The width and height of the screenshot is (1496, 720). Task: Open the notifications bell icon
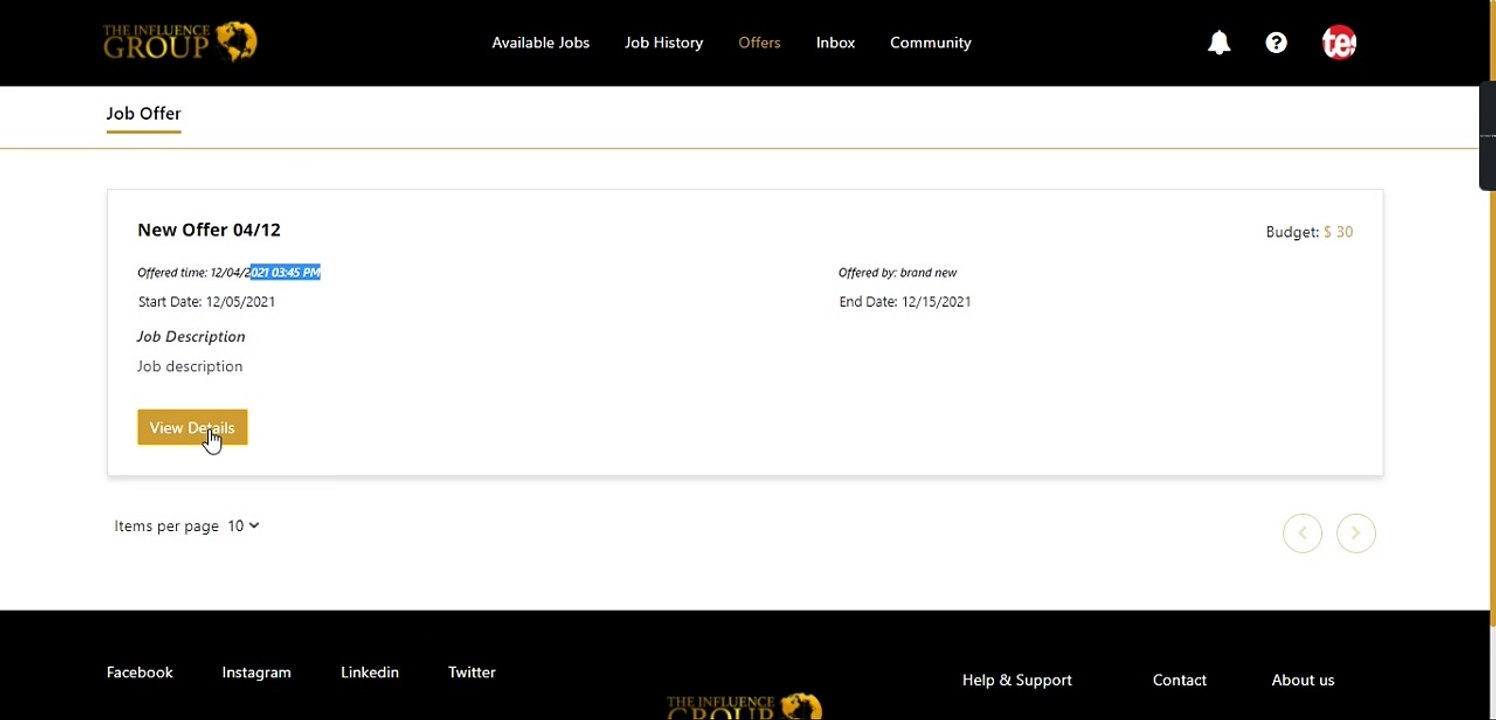click(1218, 43)
